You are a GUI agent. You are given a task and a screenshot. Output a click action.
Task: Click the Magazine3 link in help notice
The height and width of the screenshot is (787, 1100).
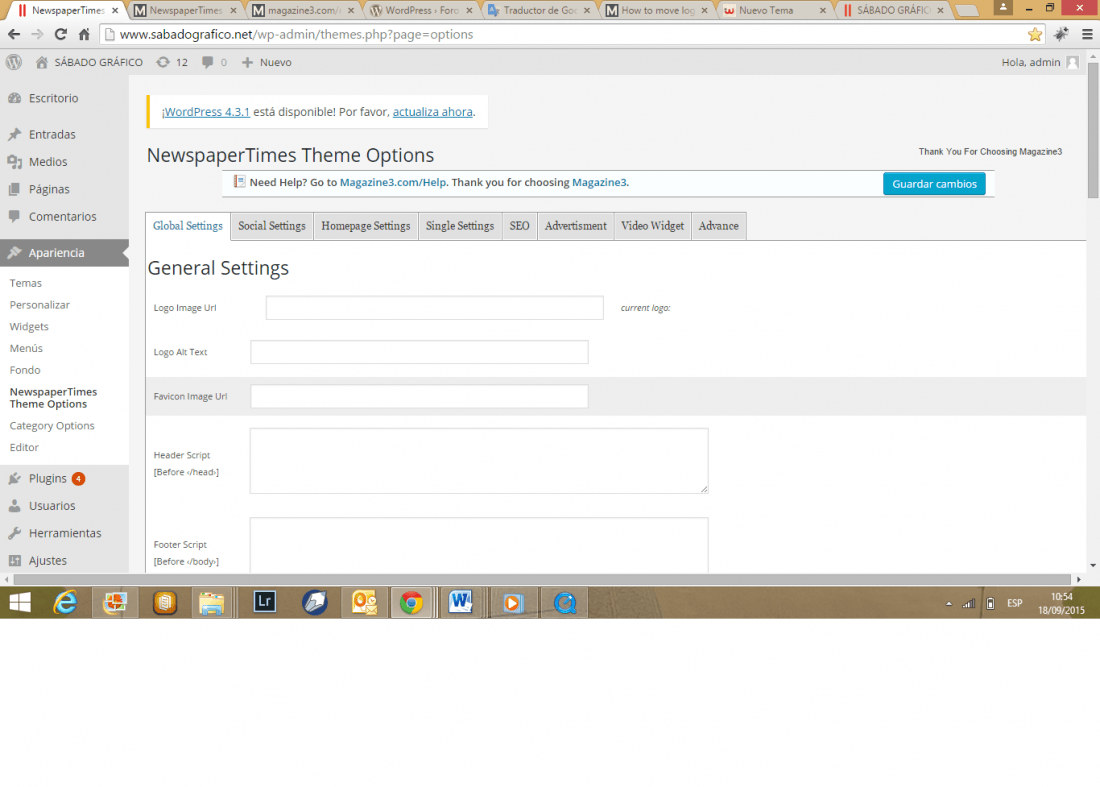click(599, 182)
